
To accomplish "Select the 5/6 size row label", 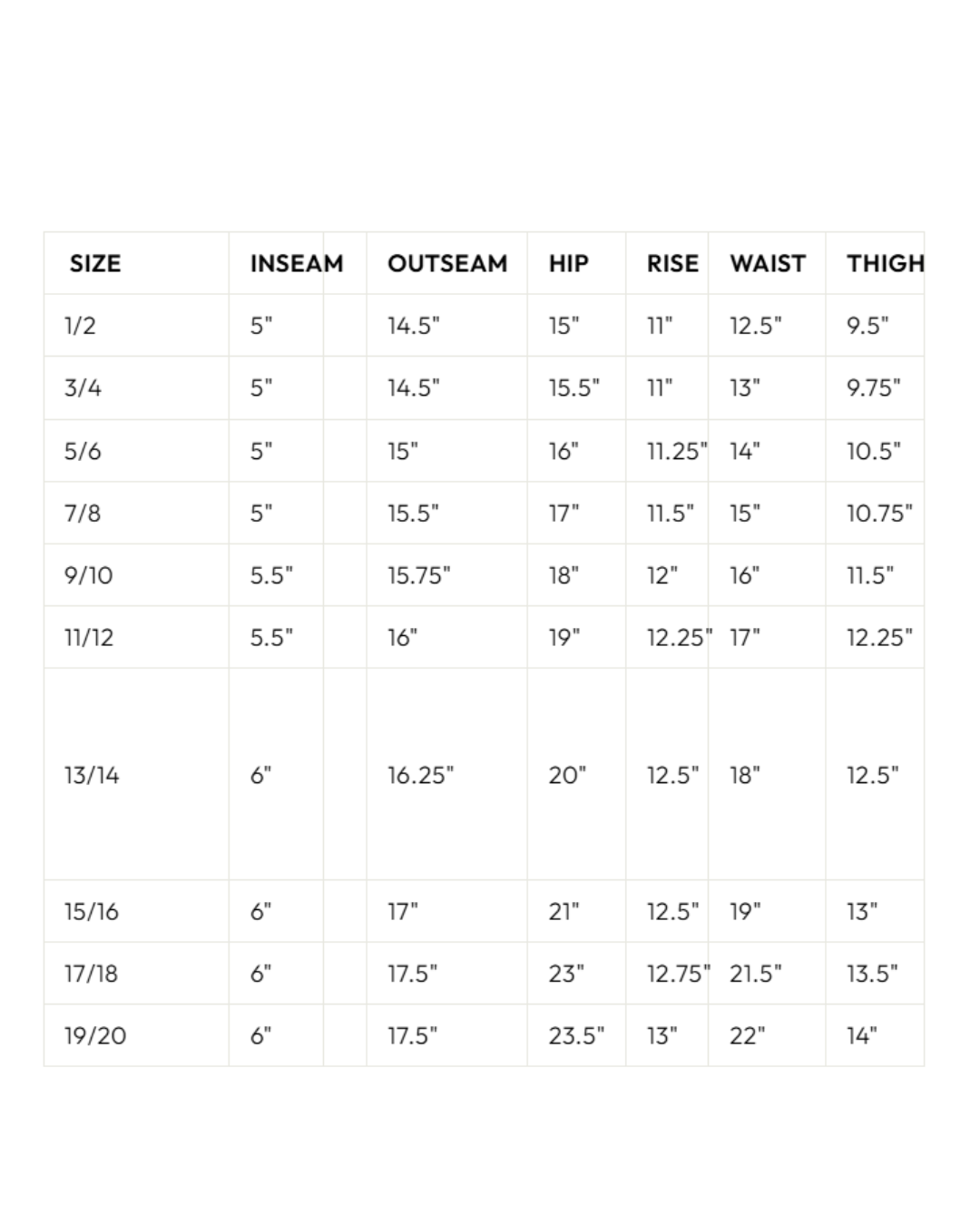I will (82, 451).
